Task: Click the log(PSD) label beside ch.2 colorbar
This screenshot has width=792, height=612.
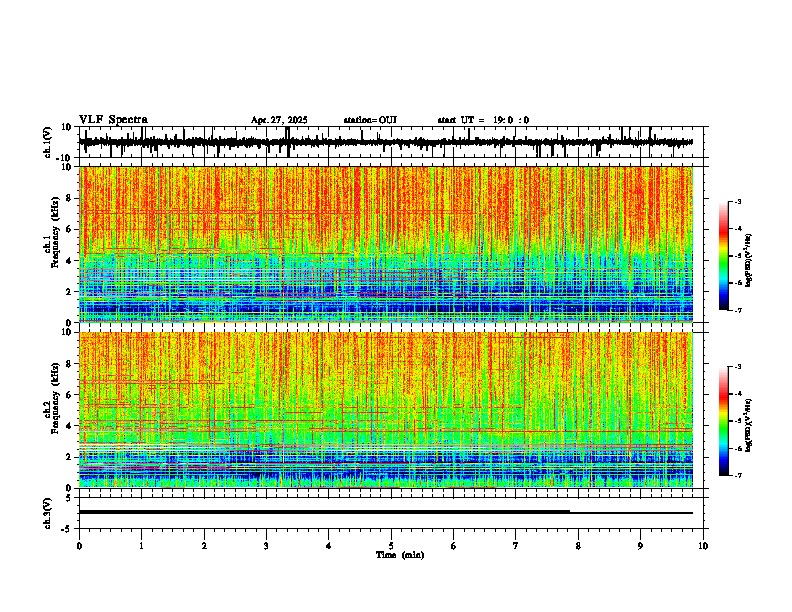Action: (749, 426)
